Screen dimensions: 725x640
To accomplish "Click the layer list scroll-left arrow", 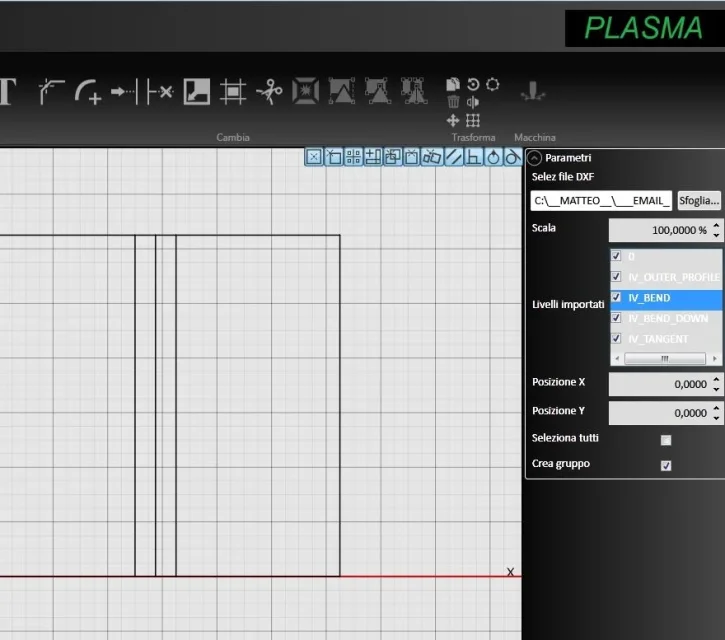I will (617, 359).
